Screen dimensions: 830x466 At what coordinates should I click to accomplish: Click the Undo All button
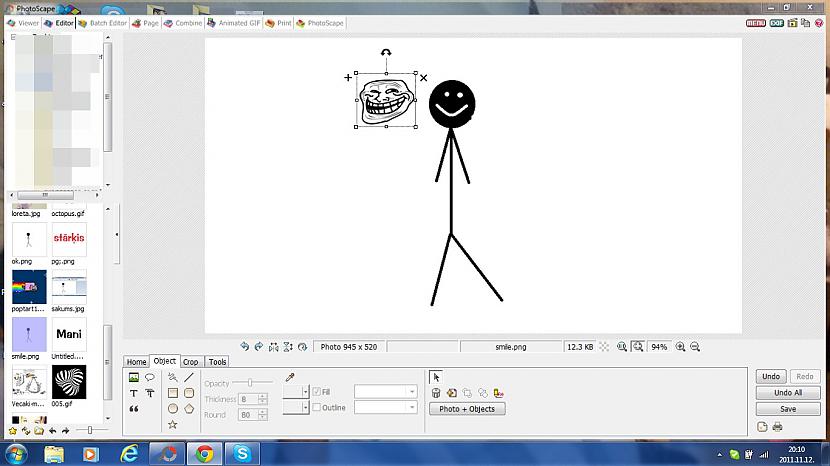(788, 392)
